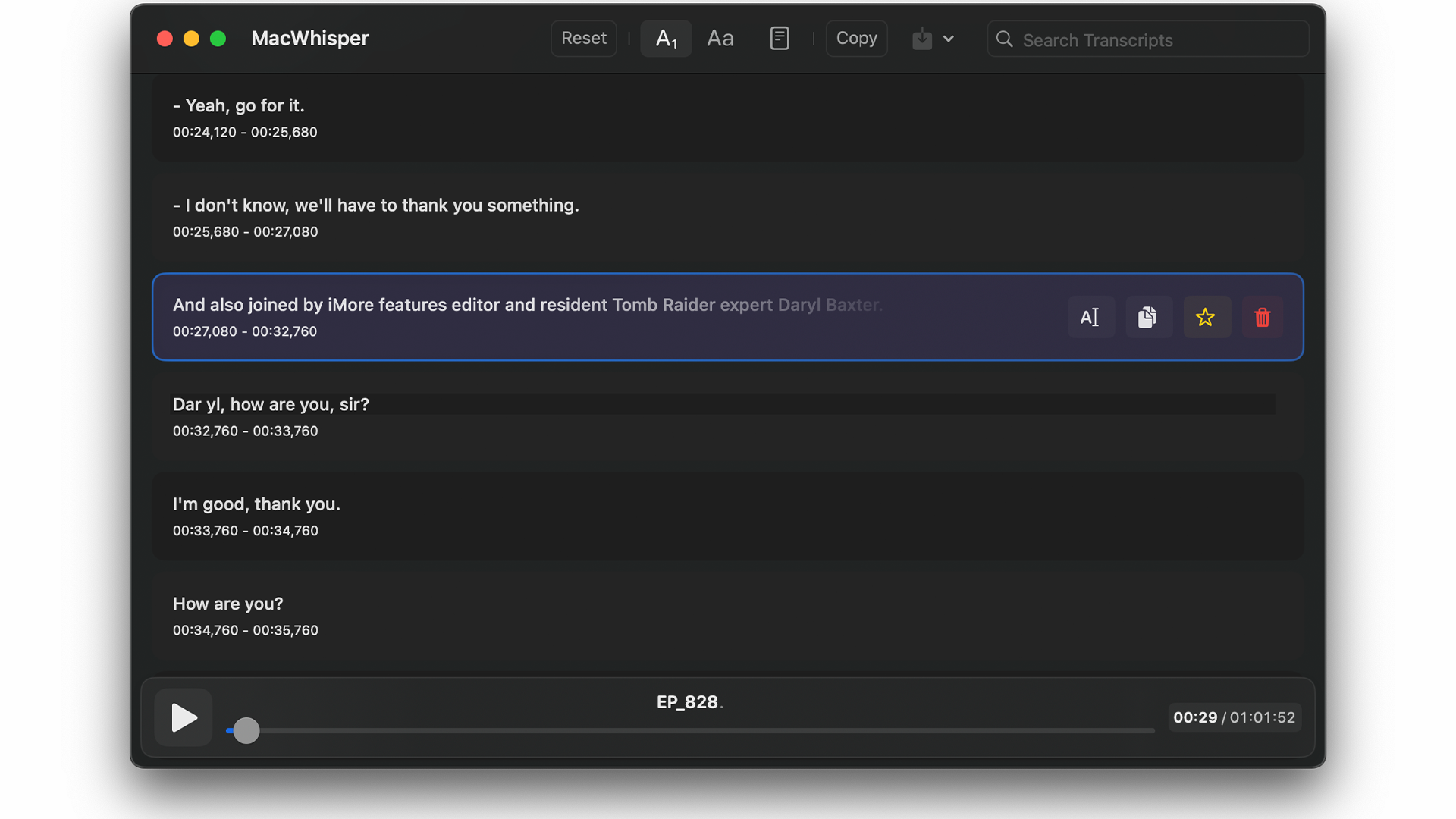Copy the selected Daryl Baxter segment
1456x819 pixels.
[1147, 317]
